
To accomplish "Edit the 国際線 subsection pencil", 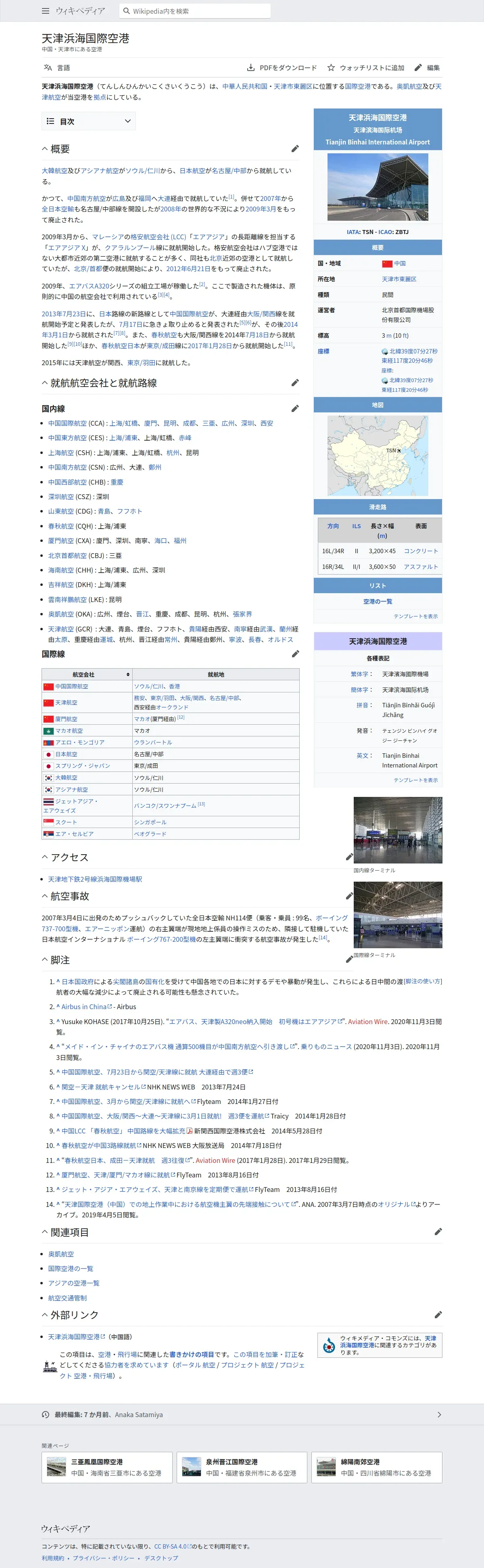I will tap(295, 654).
